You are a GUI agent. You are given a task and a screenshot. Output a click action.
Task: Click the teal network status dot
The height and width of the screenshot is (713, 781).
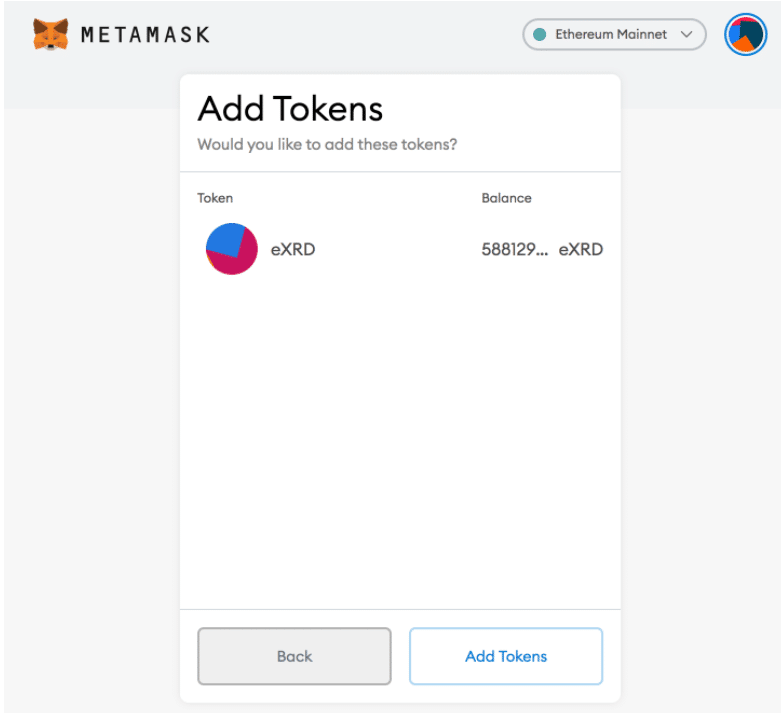[539, 34]
